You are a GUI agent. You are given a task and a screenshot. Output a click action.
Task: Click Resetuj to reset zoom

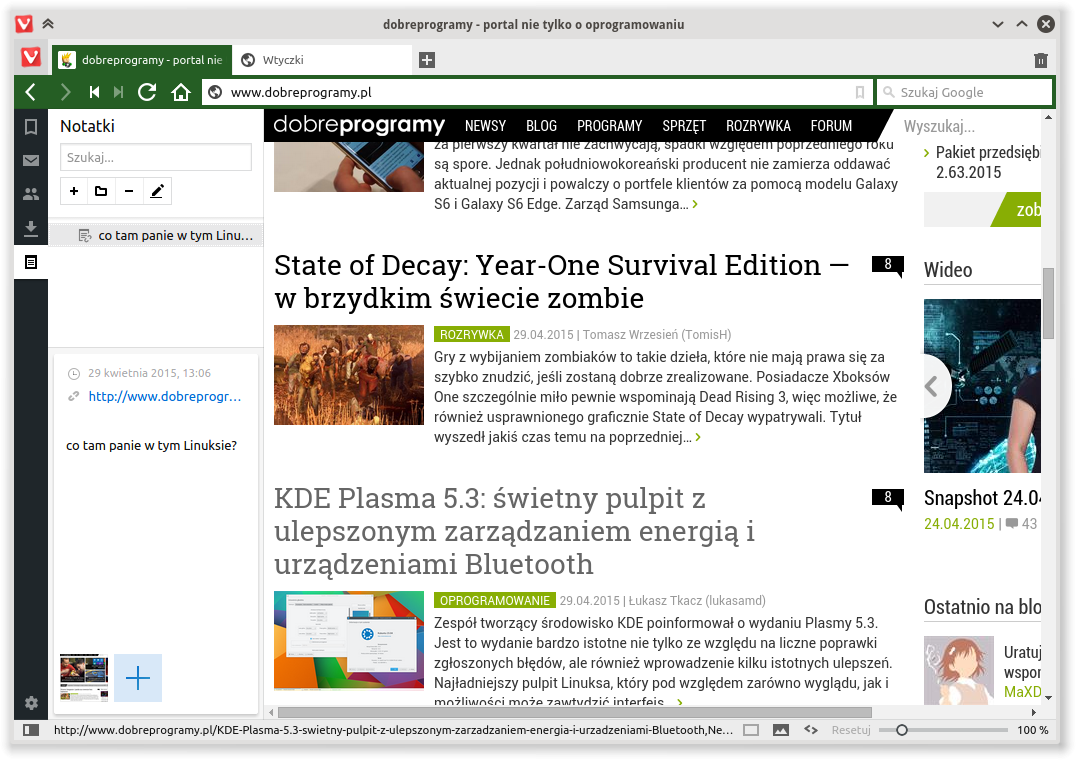[851, 730]
